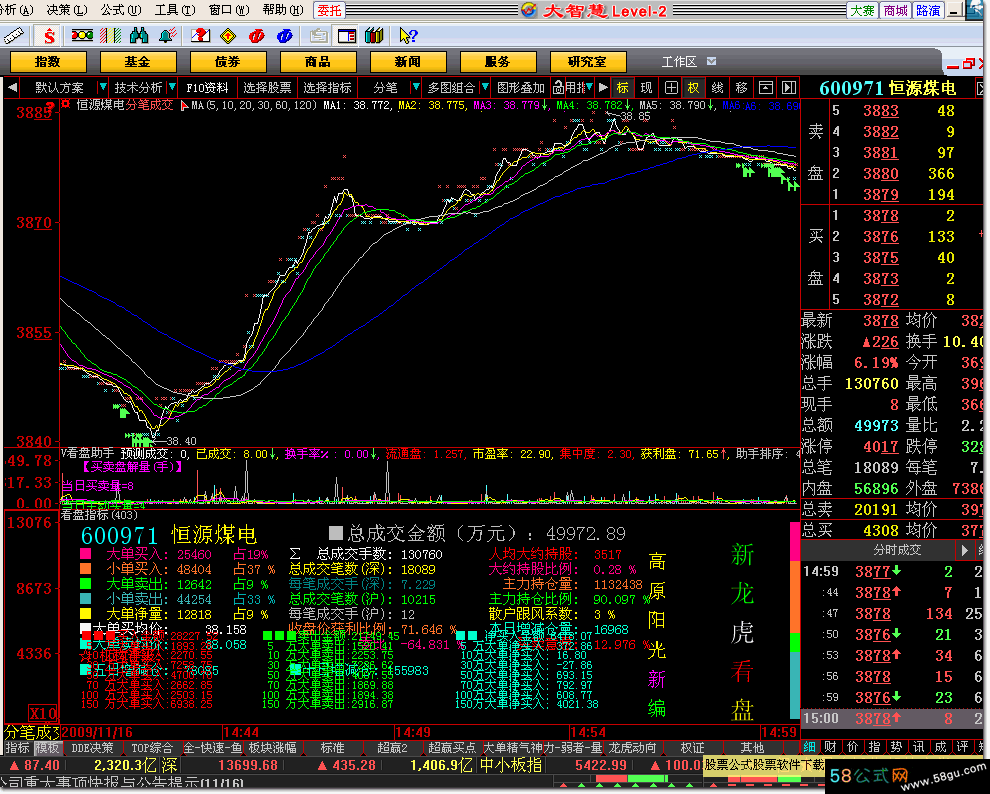This screenshot has height=794, width=990.
Task: Click the 商城 button in title bar
Action: (896, 10)
